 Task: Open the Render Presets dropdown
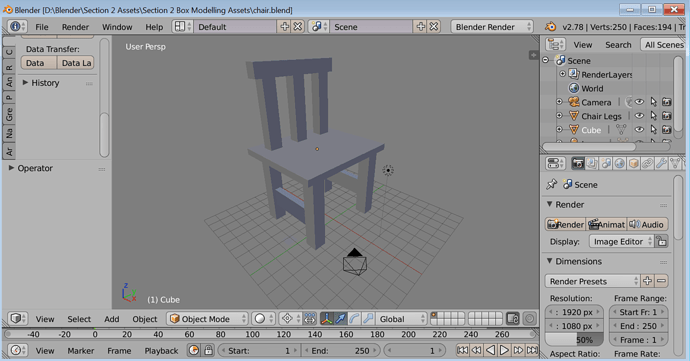[593, 281]
